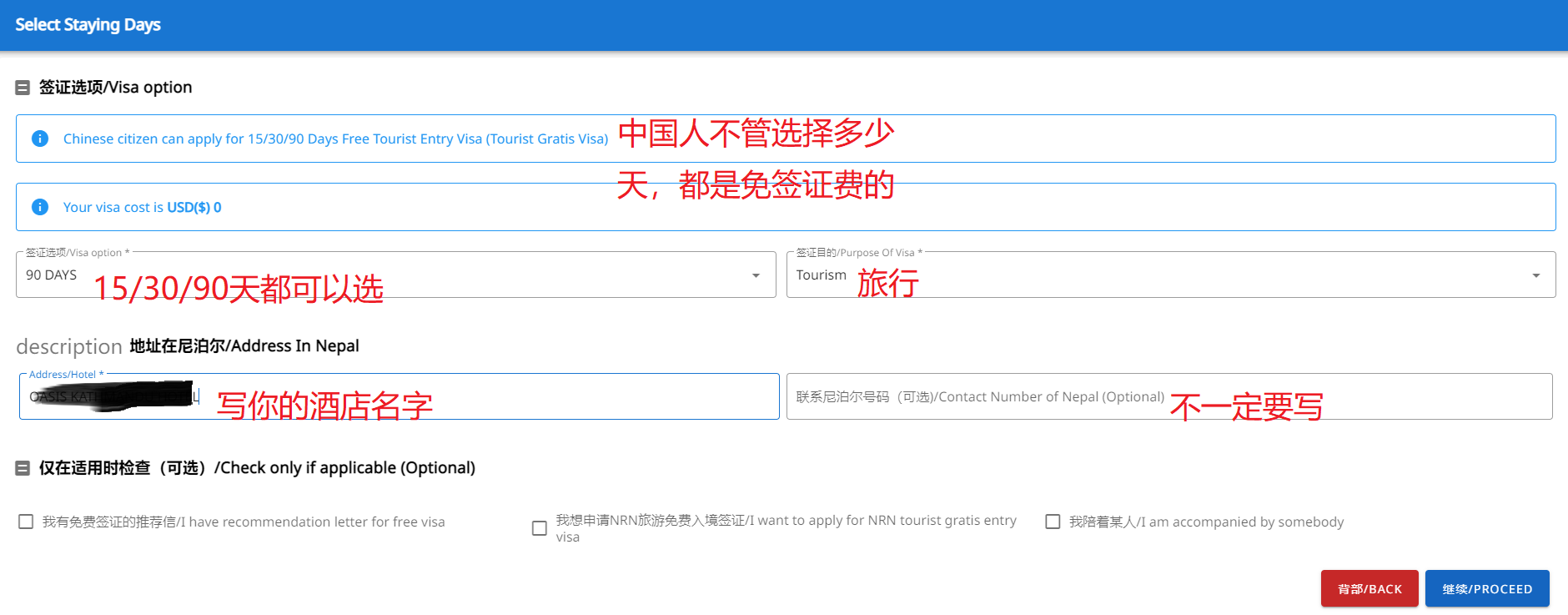Click the recommendation letter for free visa label
The width and height of the screenshot is (1568, 615).
tap(244, 522)
